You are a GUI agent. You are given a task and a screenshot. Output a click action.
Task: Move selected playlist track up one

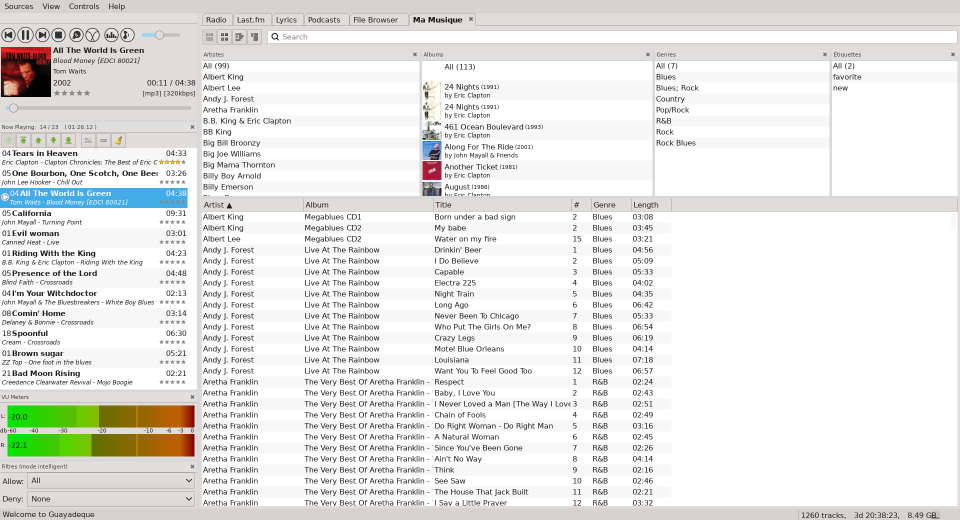(x=39, y=140)
